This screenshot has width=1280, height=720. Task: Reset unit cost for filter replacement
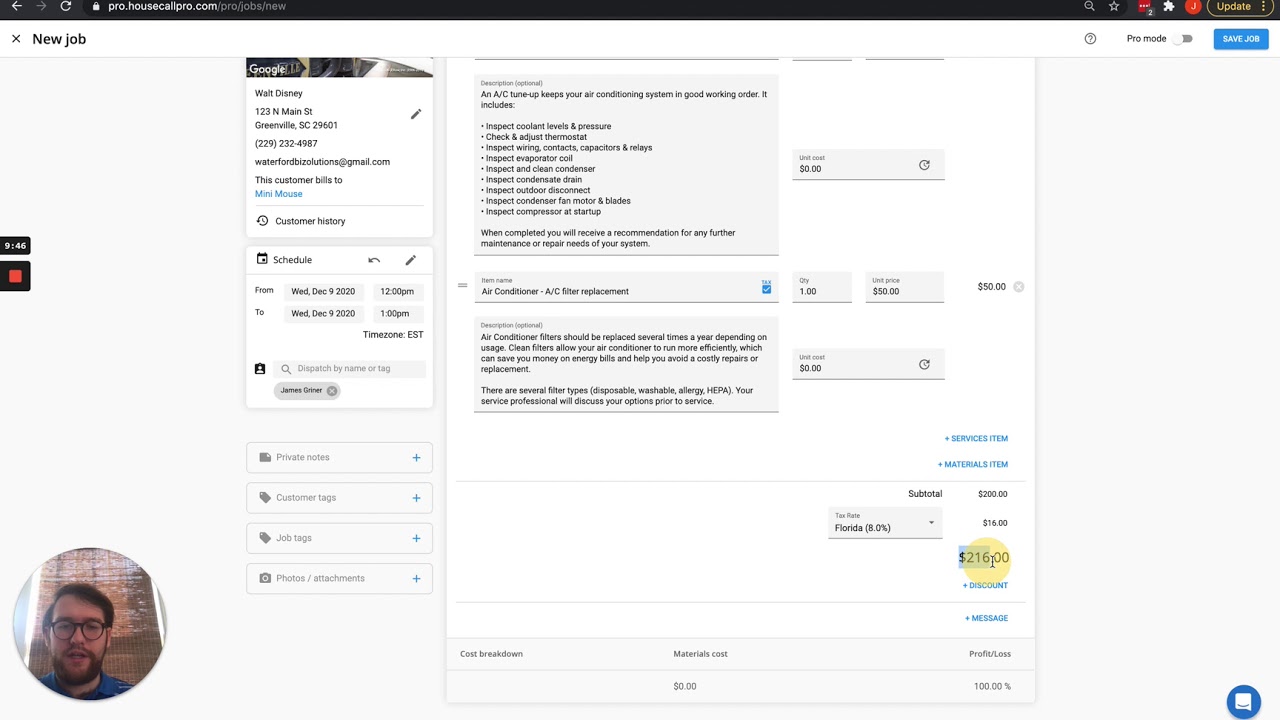(924, 364)
